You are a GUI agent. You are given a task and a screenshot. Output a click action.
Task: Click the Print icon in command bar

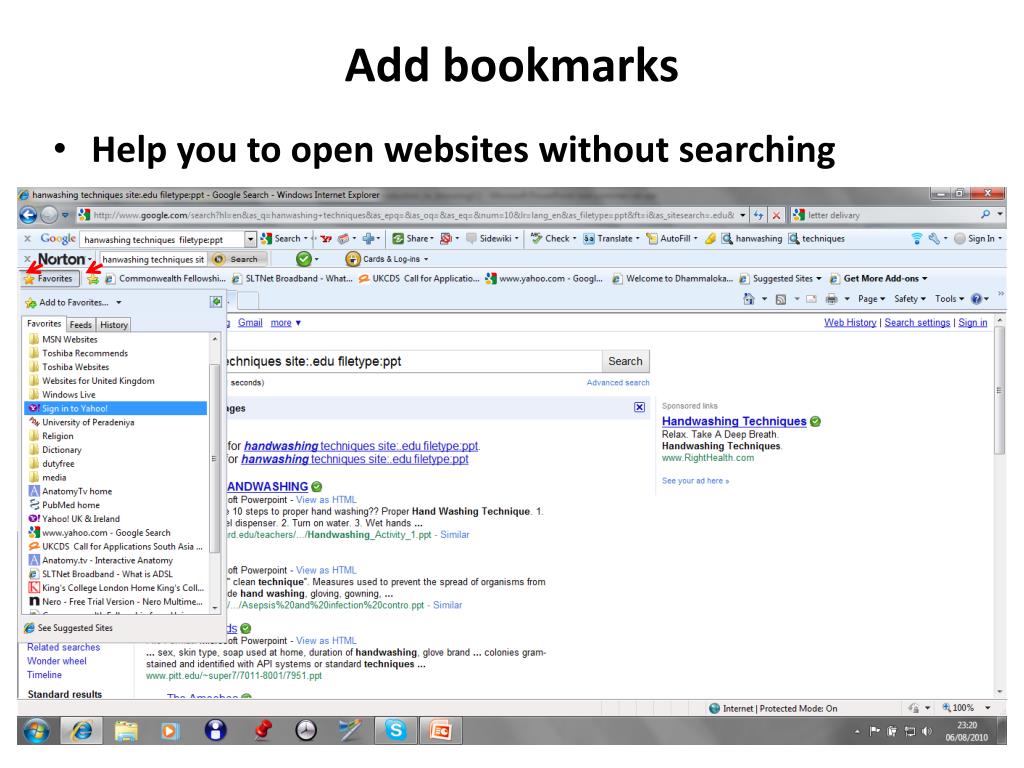[x=831, y=299]
